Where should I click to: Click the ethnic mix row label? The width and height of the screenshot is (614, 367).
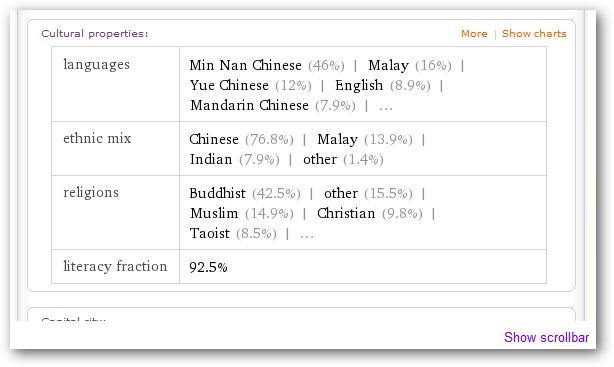tap(97, 138)
